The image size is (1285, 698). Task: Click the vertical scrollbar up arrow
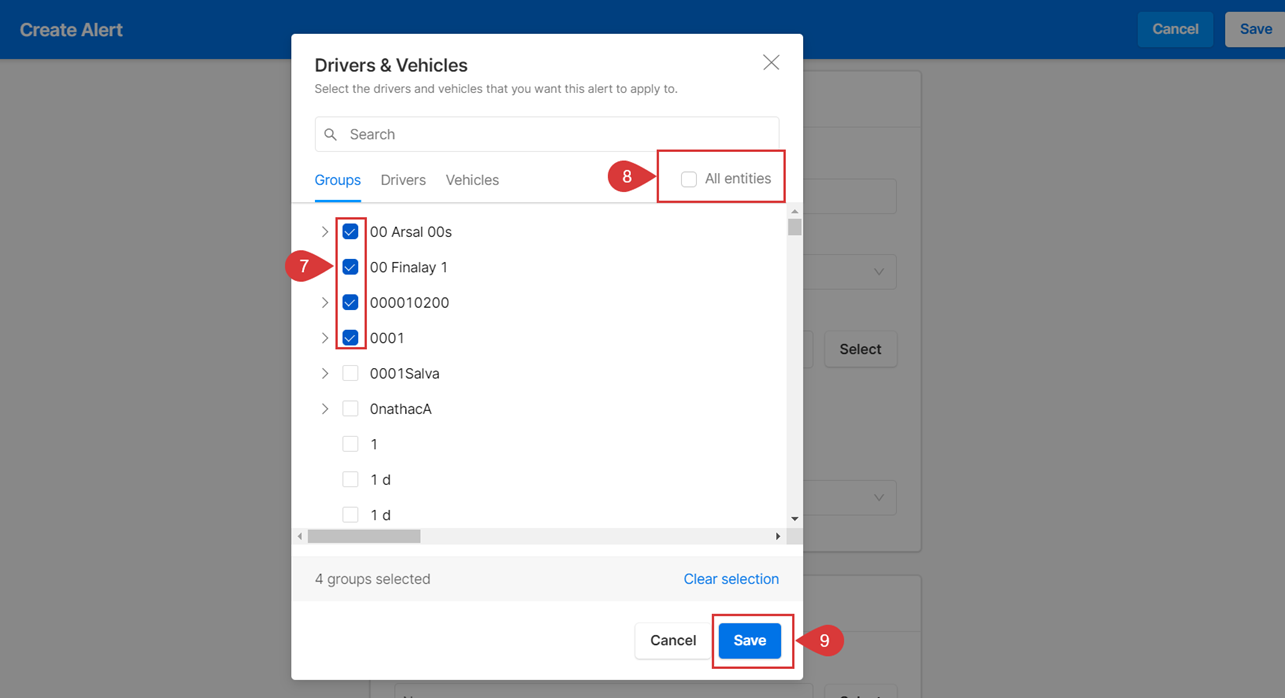pos(795,211)
